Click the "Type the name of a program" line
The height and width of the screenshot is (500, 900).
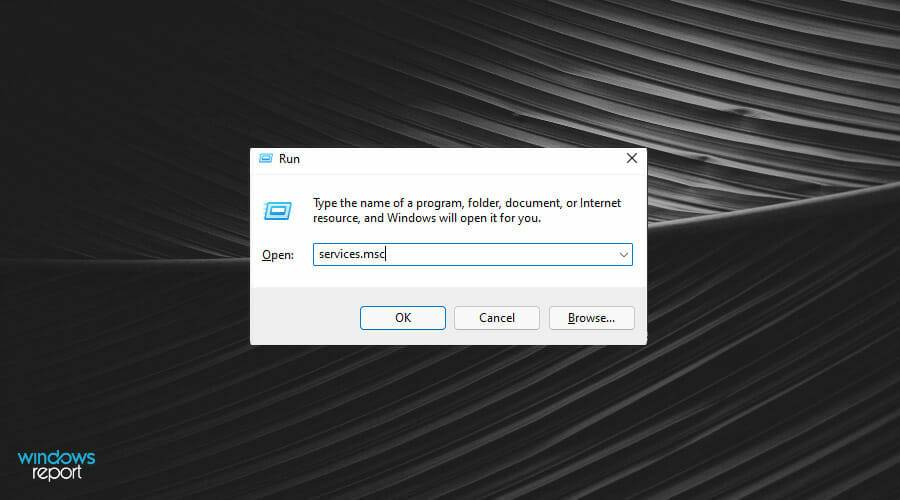467,202
